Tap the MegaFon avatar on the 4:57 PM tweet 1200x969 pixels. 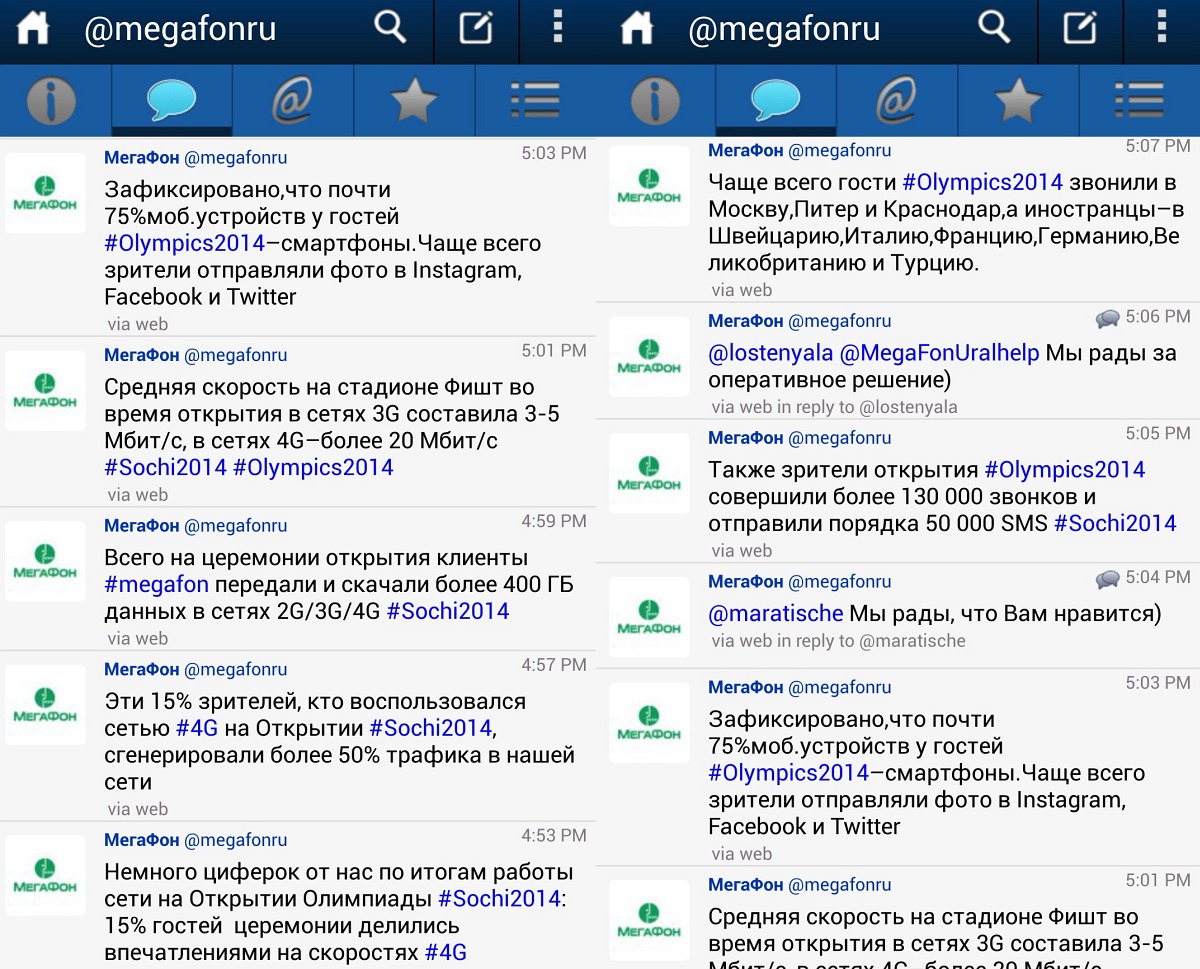tap(45, 705)
